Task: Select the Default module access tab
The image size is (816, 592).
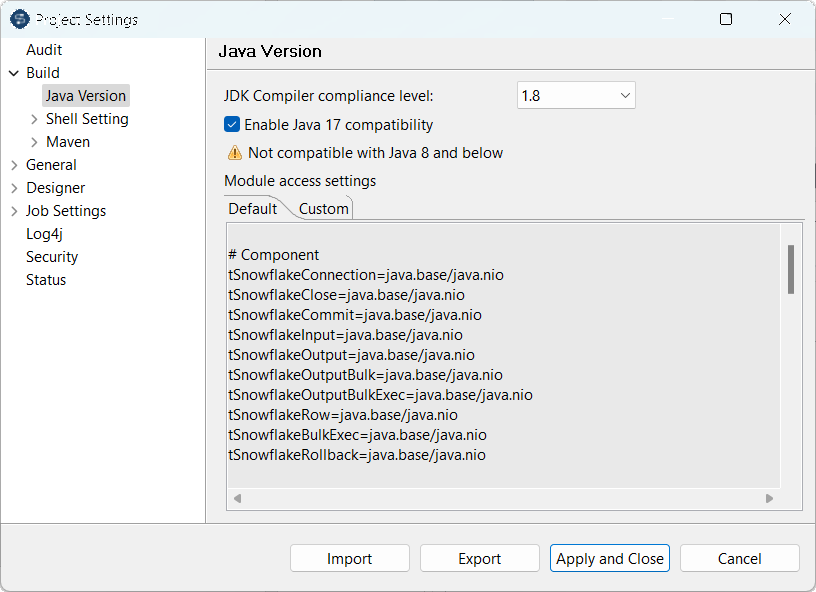Action: click(x=252, y=209)
